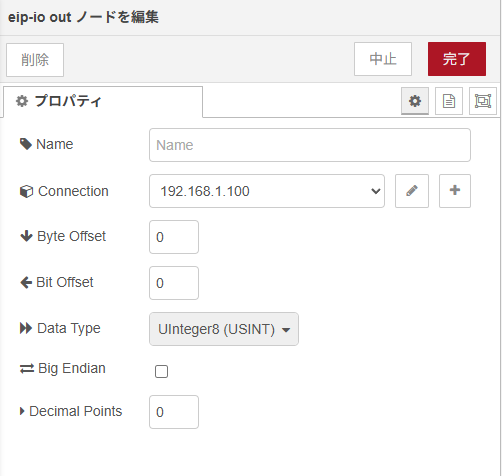This screenshot has width=502, height=476.
Task: Click the down arrow icon beside Byte Offset
Action: coord(26,236)
